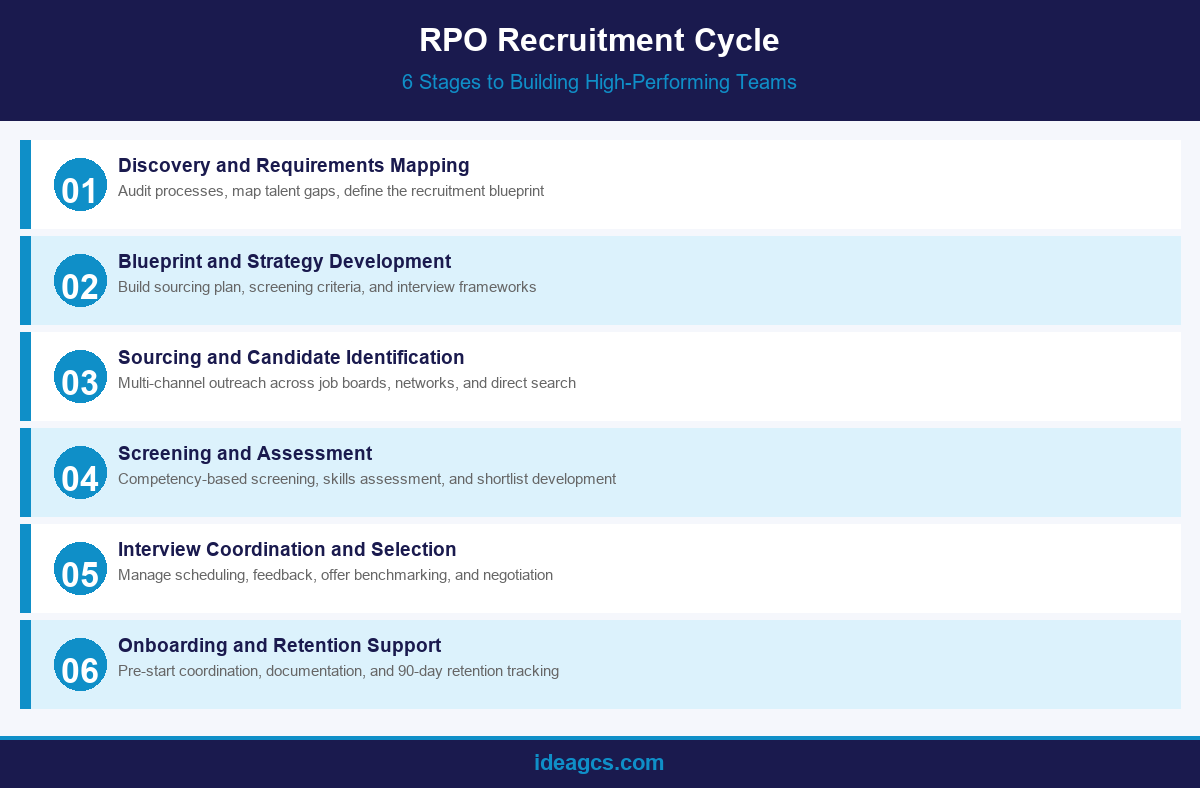Click the blue accent bar beside stage 01
Viewport: 1200px width, 788px height.
click(24, 185)
